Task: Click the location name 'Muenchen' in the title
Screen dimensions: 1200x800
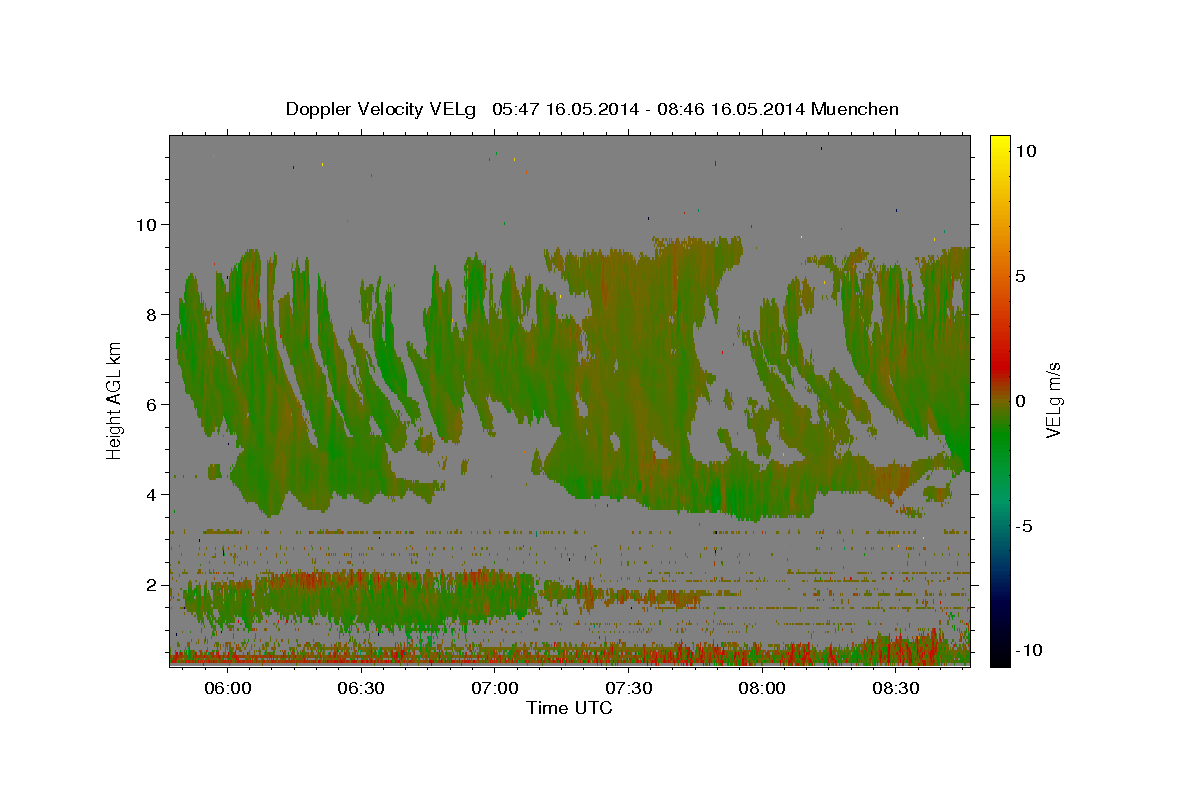Action: (855, 109)
